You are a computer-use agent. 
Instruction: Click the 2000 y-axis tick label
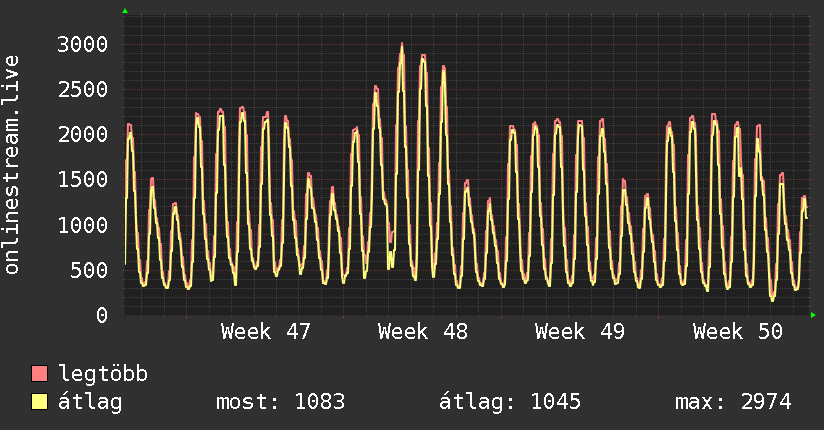coord(83,135)
